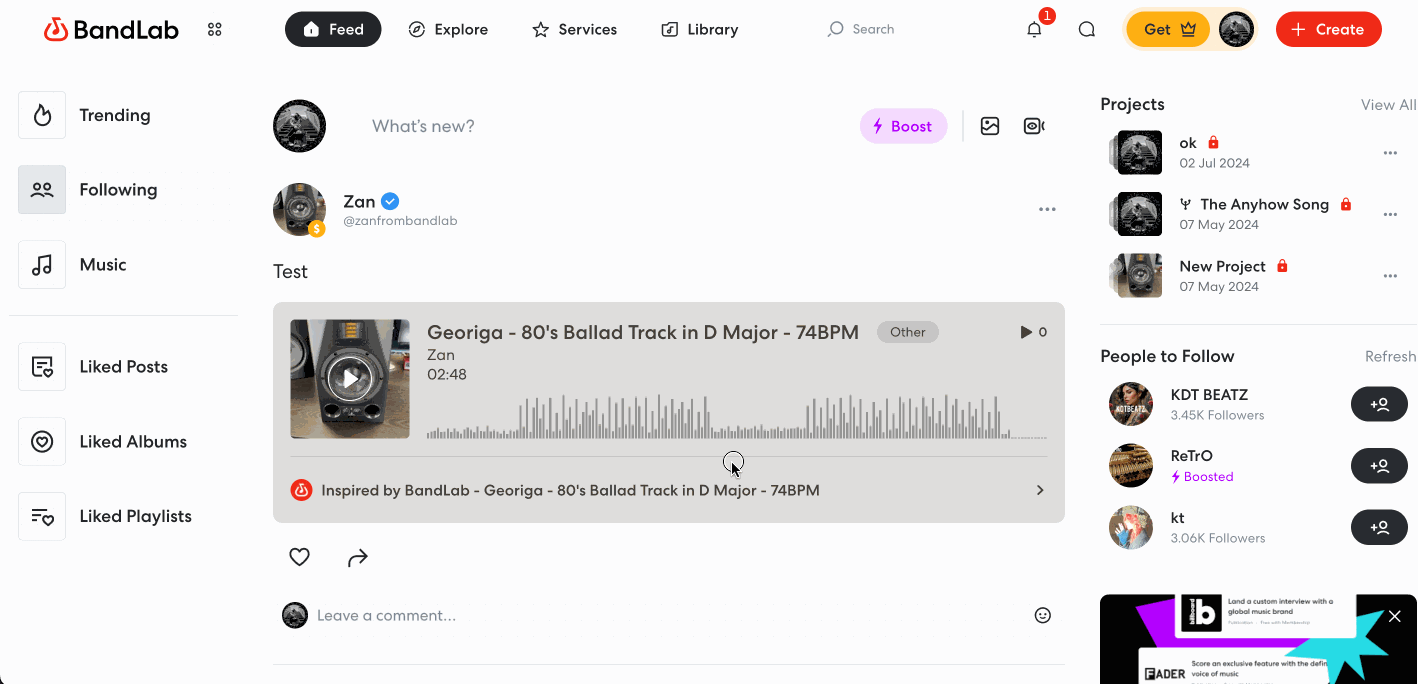The height and width of the screenshot is (684, 1418).
Task: Open the 'ok' project
Action: coord(1188,143)
